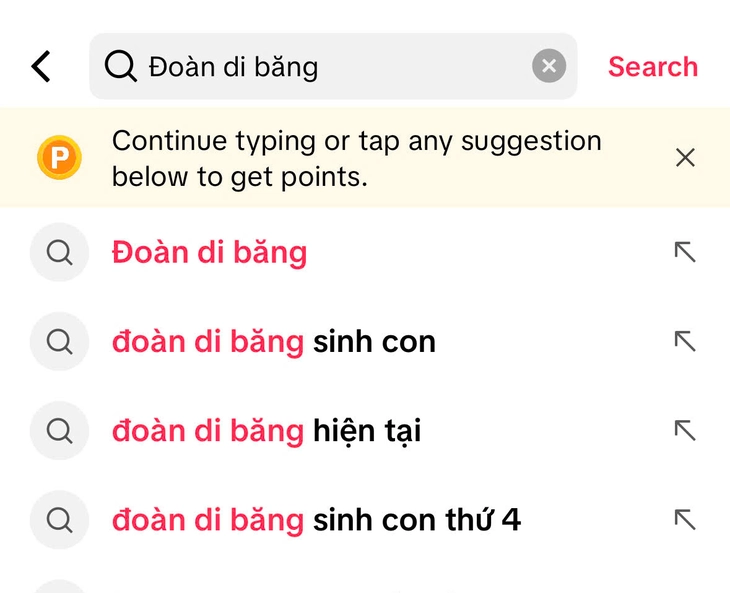Dismiss the points banner
This screenshot has width=730, height=593.
pyautogui.click(x=685, y=157)
